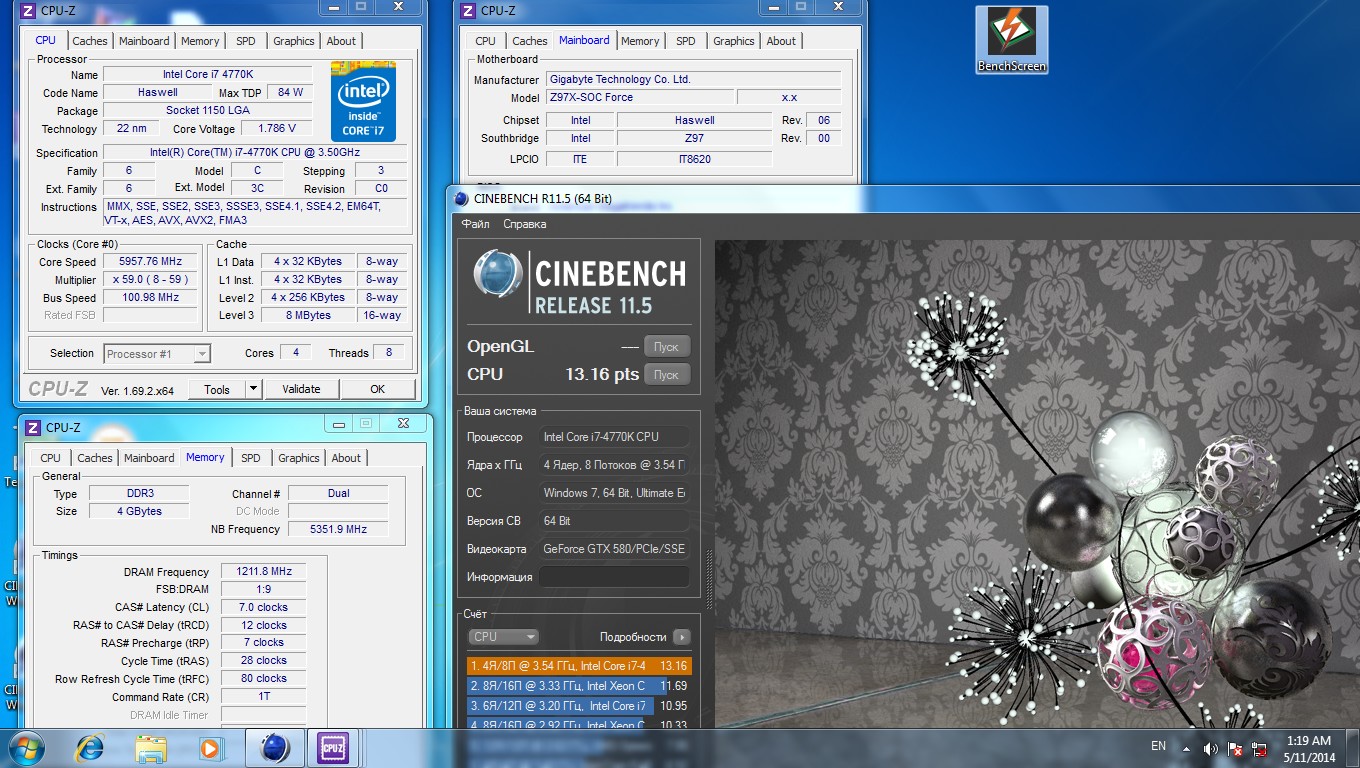The width and height of the screenshot is (1360, 768).
Task: Click the Cinebench globe logo
Action: (x=497, y=276)
